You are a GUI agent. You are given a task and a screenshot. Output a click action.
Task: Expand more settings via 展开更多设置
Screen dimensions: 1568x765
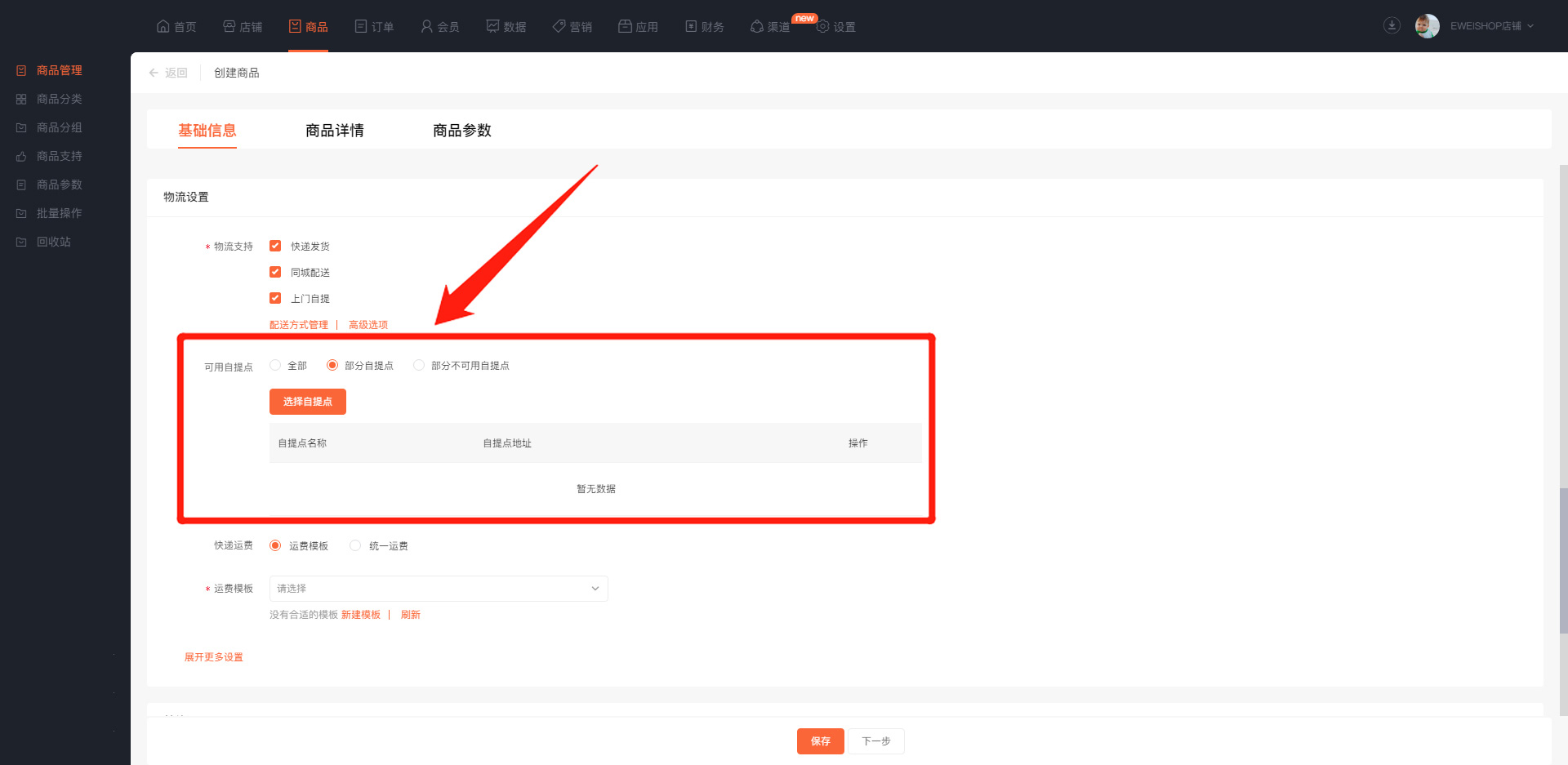(214, 657)
